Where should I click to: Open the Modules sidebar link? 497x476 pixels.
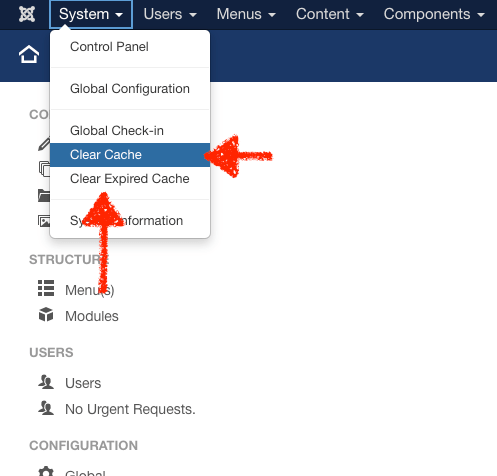point(92,316)
